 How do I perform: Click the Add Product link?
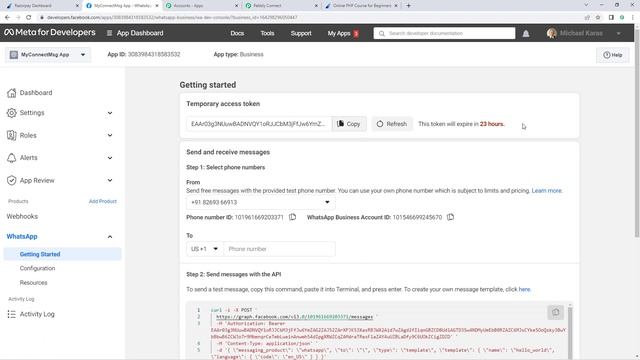tap(103, 201)
